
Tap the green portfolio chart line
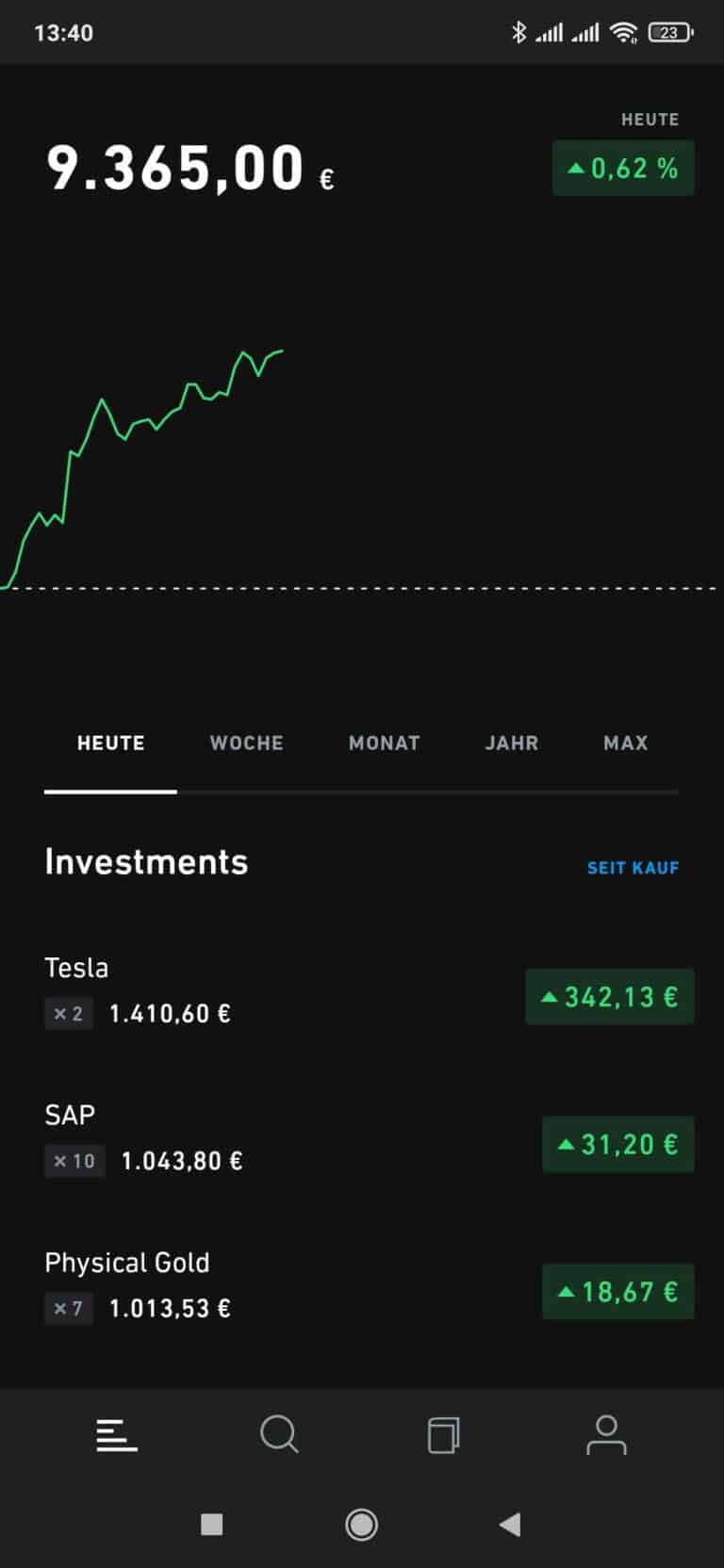pyautogui.click(x=104, y=403)
